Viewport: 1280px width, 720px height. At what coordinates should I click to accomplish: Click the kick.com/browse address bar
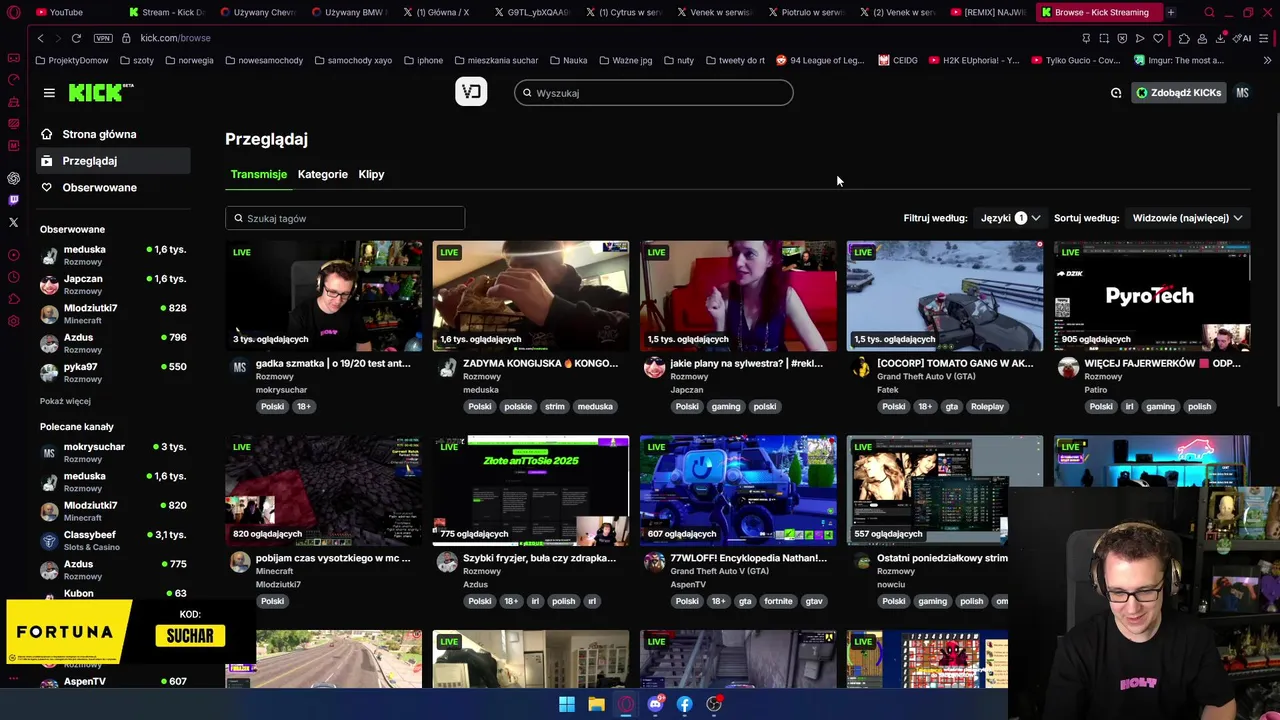coord(175,38)
